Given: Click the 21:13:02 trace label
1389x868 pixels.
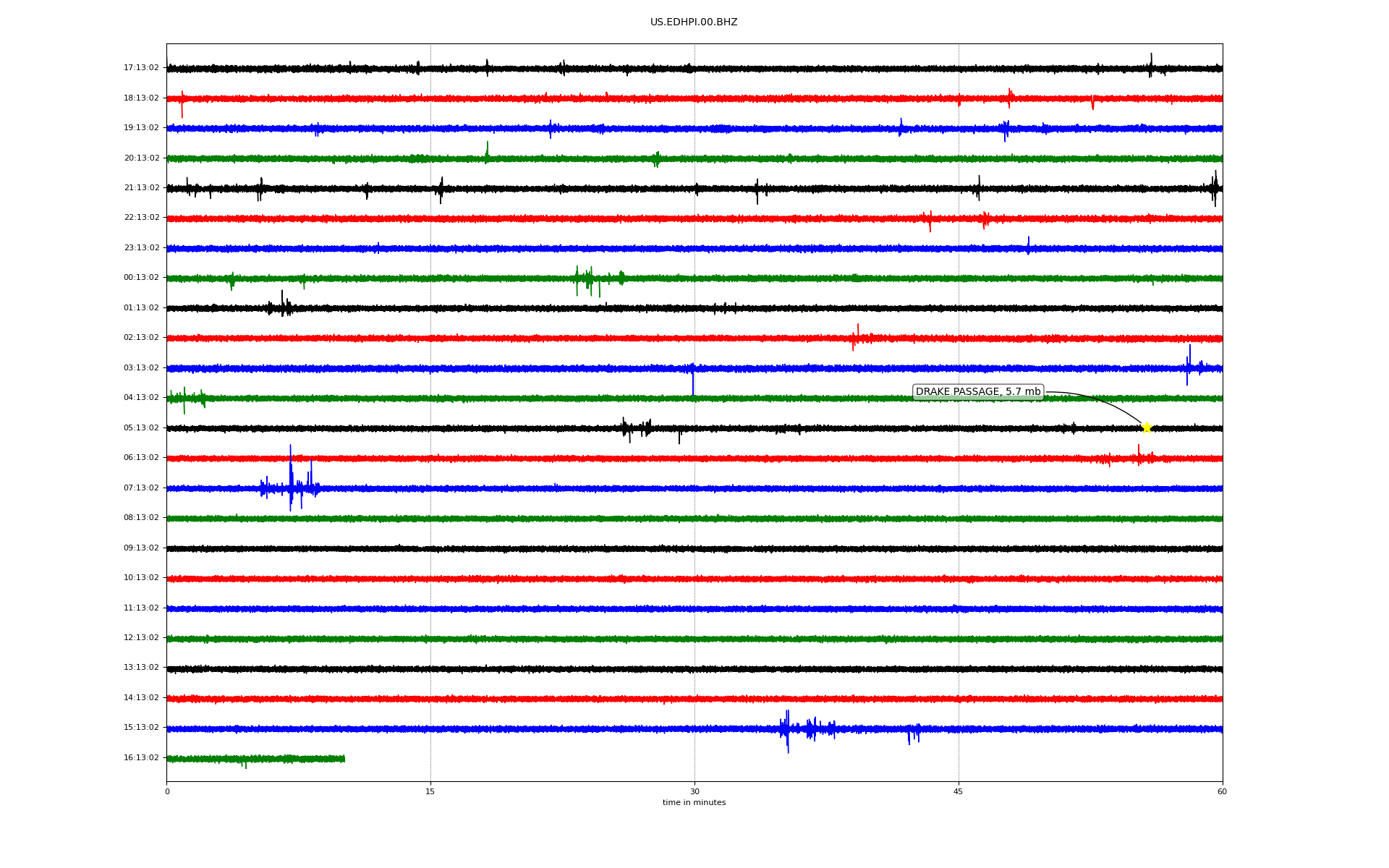Looking at the screenshot, I should (141, 188).
